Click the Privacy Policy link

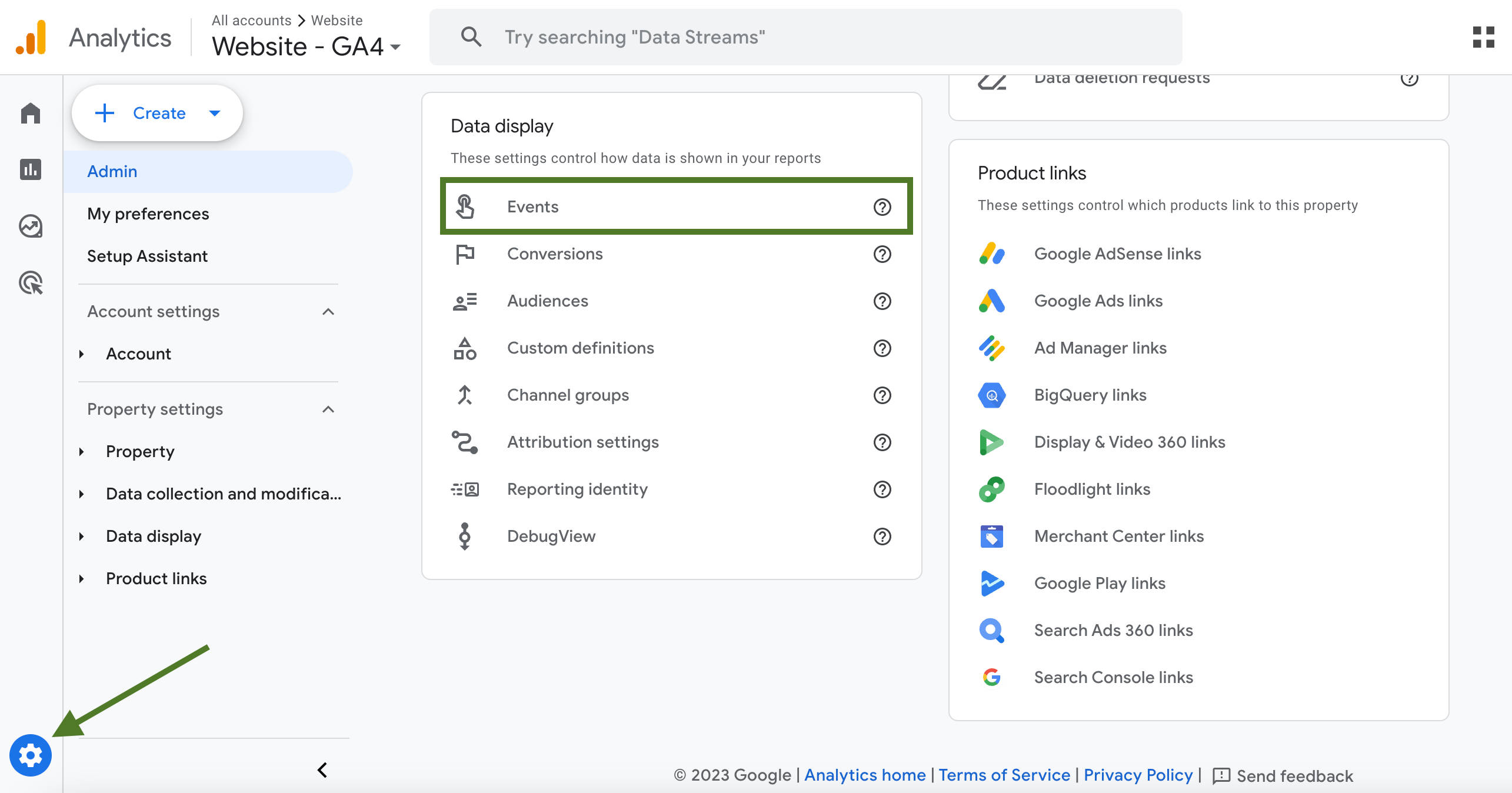tap(1138, 775)
